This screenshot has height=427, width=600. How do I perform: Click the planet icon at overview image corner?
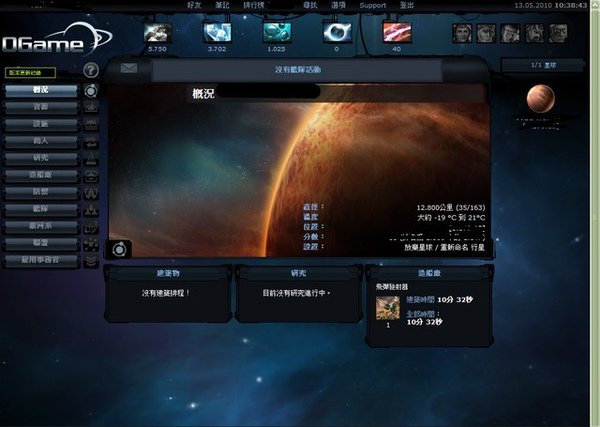click(x=119, y=249)
